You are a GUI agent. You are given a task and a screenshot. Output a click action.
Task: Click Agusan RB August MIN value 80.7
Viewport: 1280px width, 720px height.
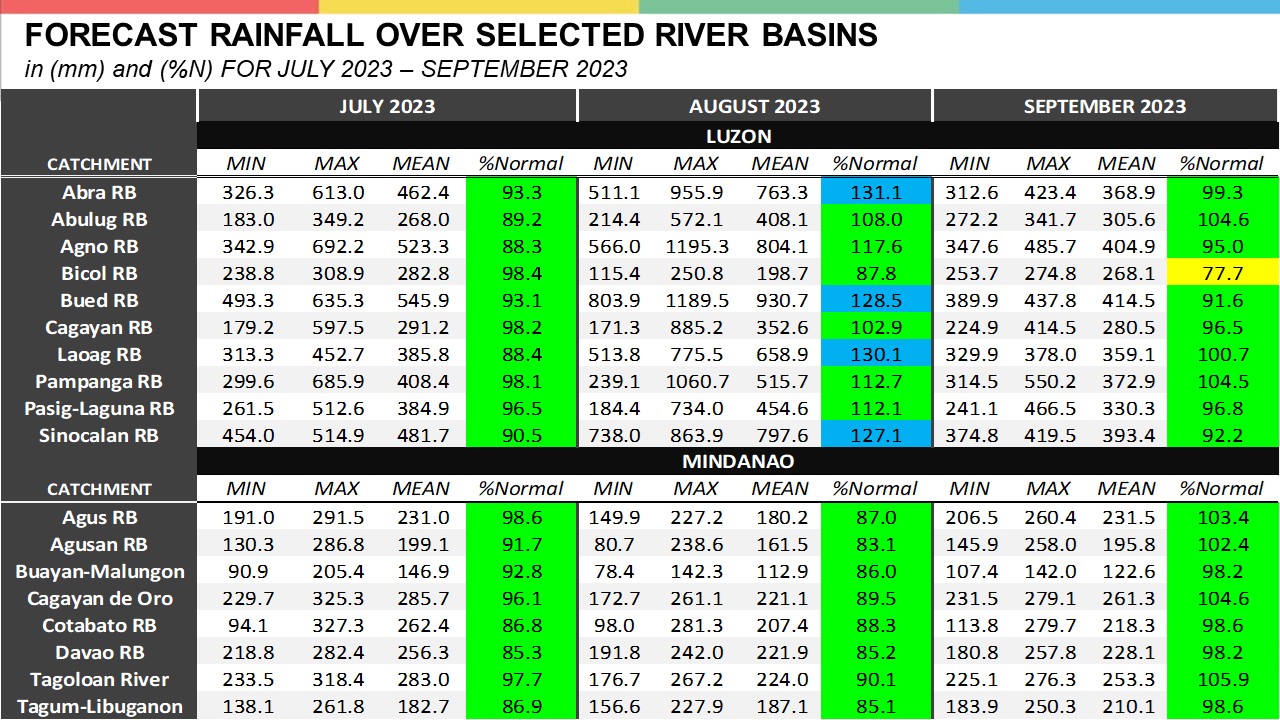coord(613,544)
